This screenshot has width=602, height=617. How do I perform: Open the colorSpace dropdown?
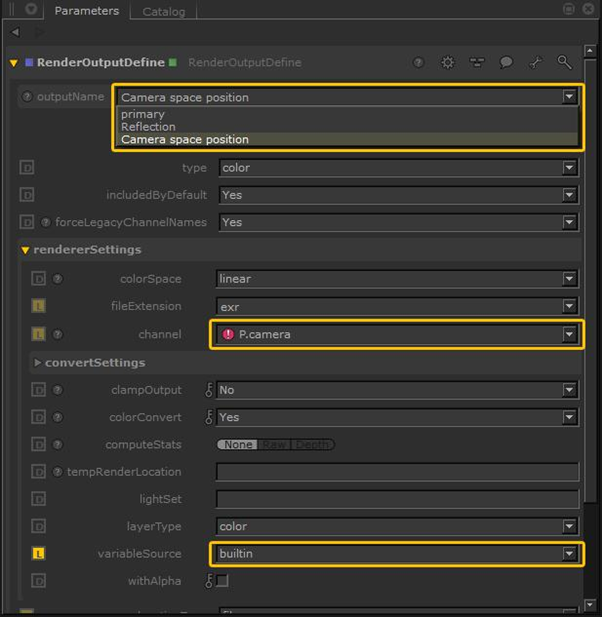point(397,279)
